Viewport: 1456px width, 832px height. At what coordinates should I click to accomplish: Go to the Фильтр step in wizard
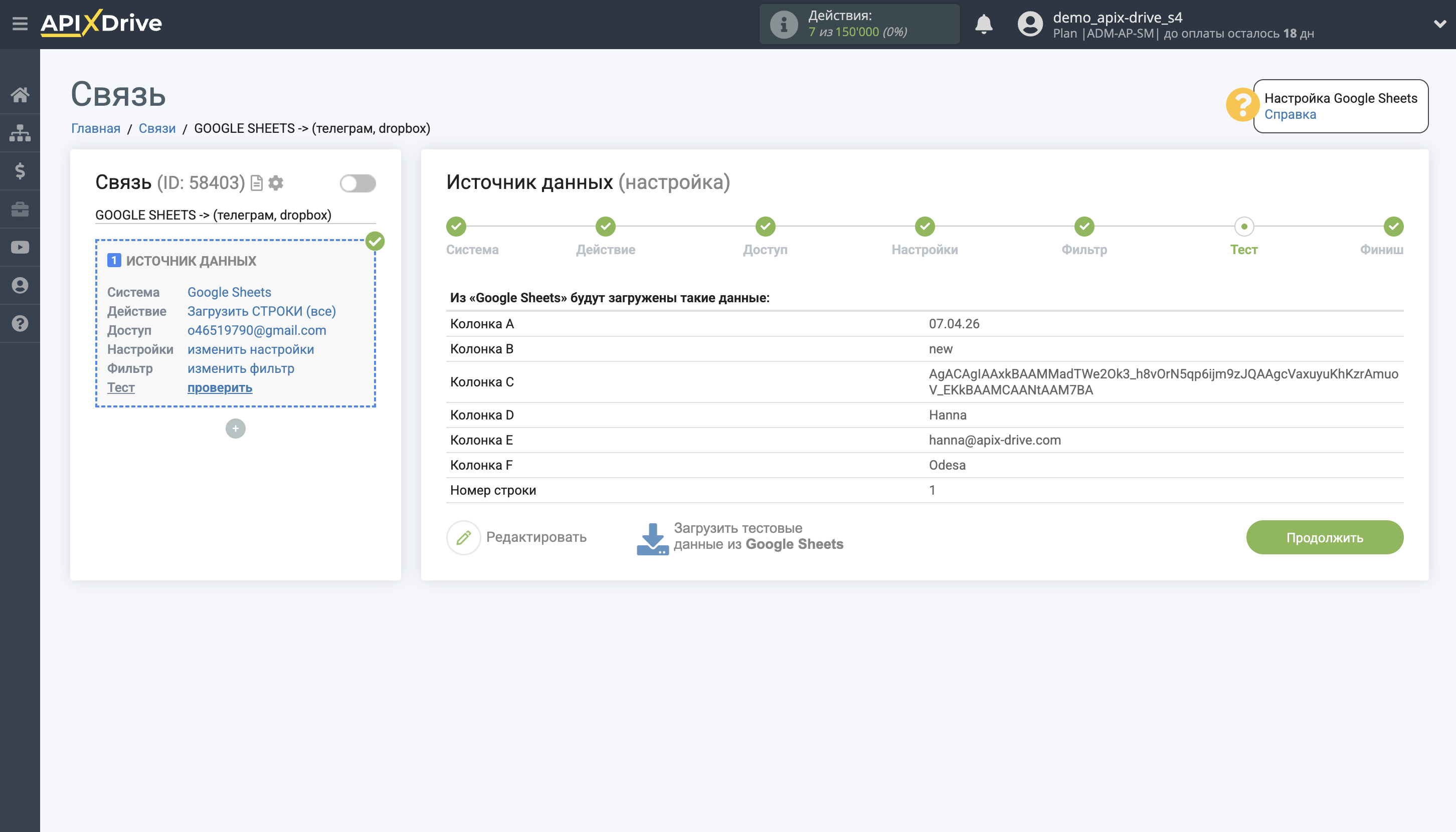coord(1084,227)
